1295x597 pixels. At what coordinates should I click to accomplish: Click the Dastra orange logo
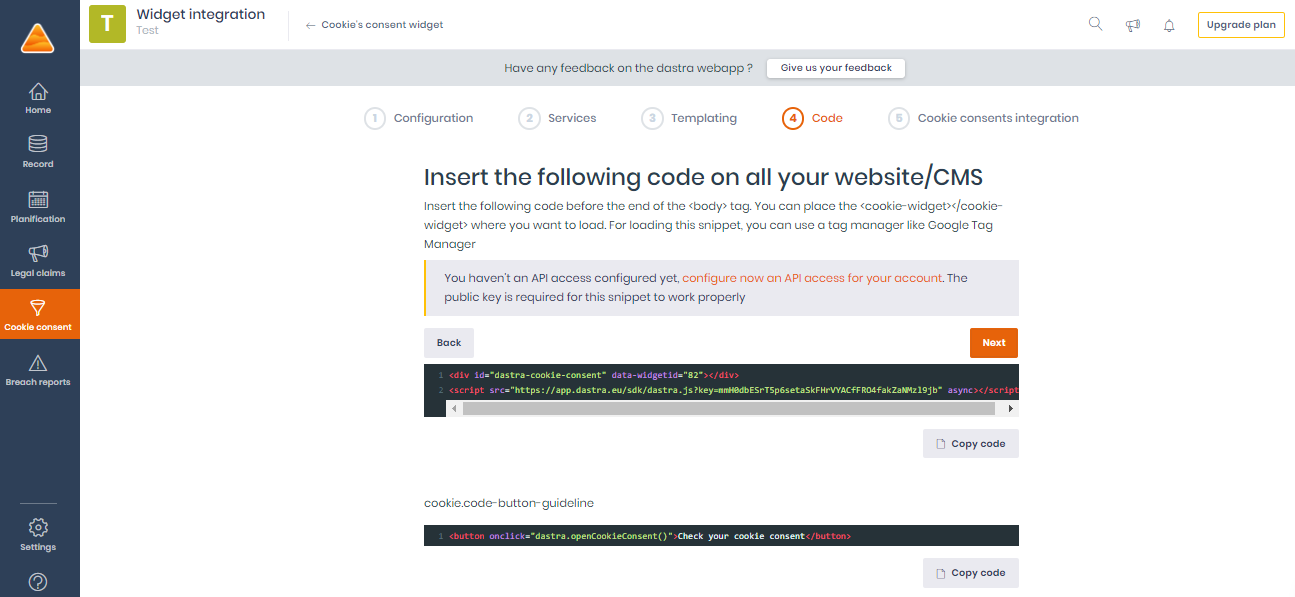coord(38,38)
